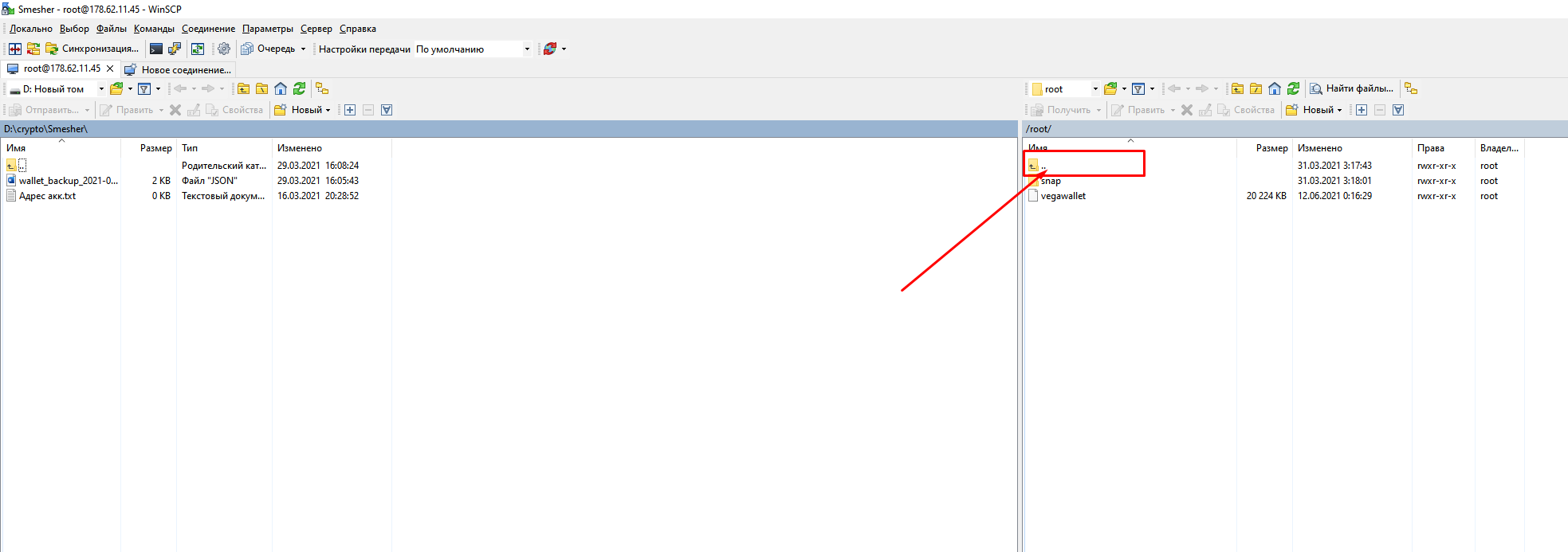Open the Выбор menu
The width and height of the screenshot is (1568, 552).
tap(74, 29)
